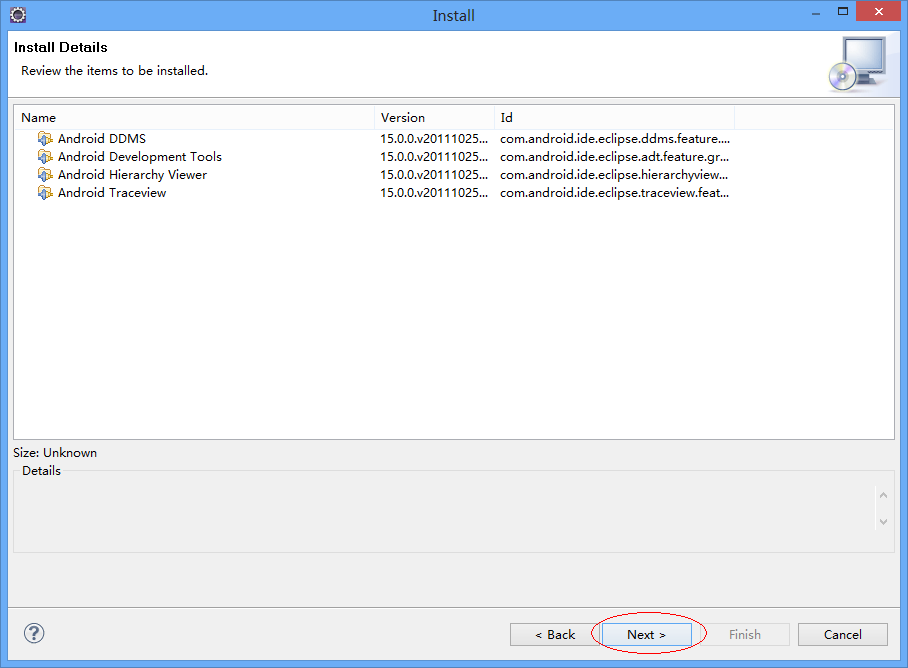Image resolution: width=908 pixels, height=668 pixels.
Task: Click the Android Traceview feature icon
Action: click(45, 193)
